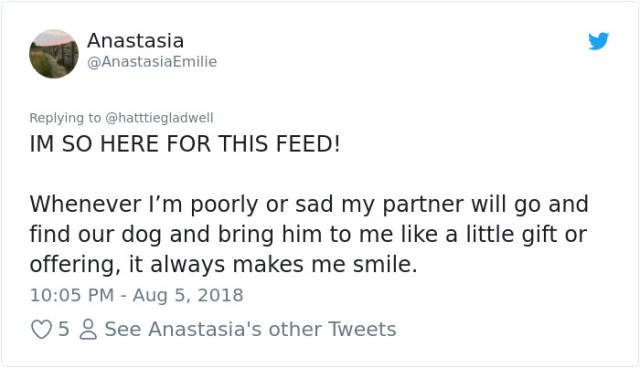Click the word 'offering' in the tweet
This screenshot has height=368, width=640.
pyautogui.click(x=75, y=265)
